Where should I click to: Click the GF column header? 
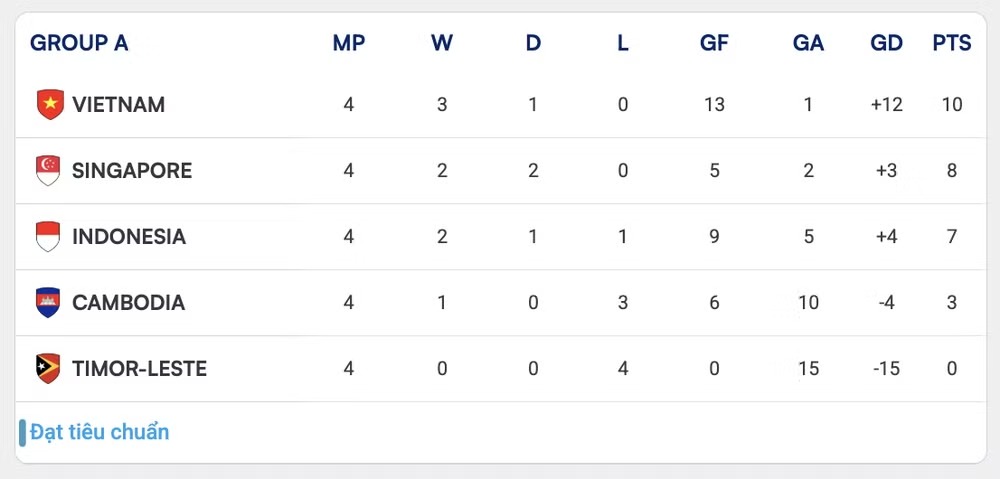tap(714, 43)
